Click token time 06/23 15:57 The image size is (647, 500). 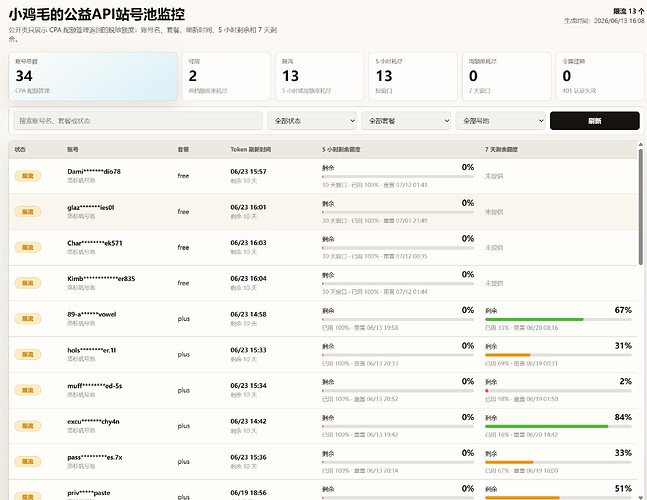pyautogui.click(x=248, y=172)
